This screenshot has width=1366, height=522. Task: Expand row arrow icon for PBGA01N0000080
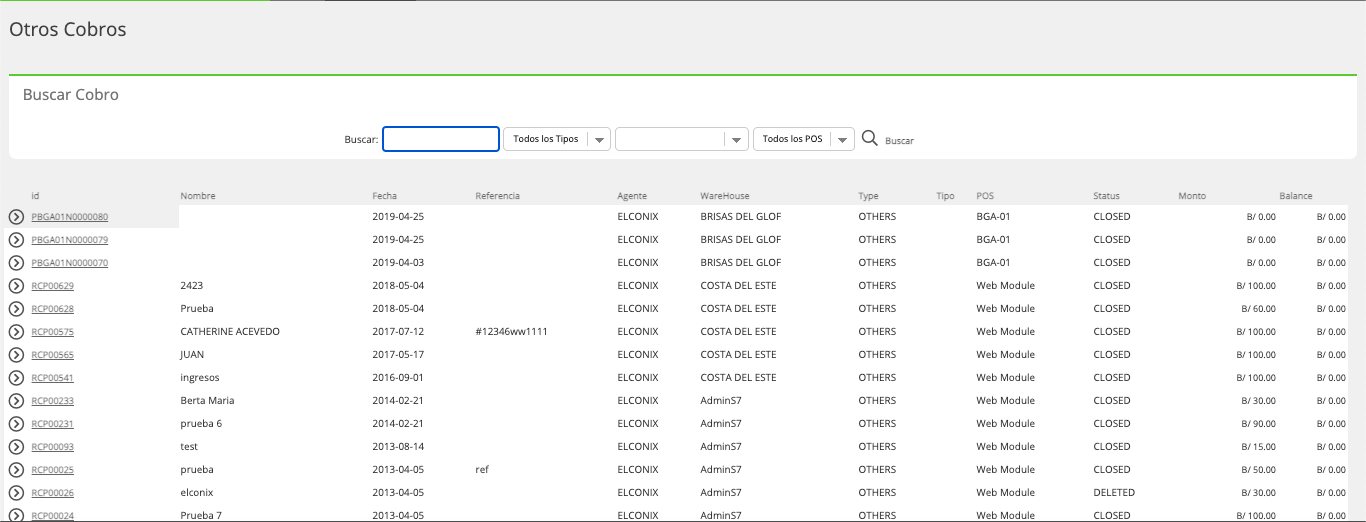[x=16, y=217]
